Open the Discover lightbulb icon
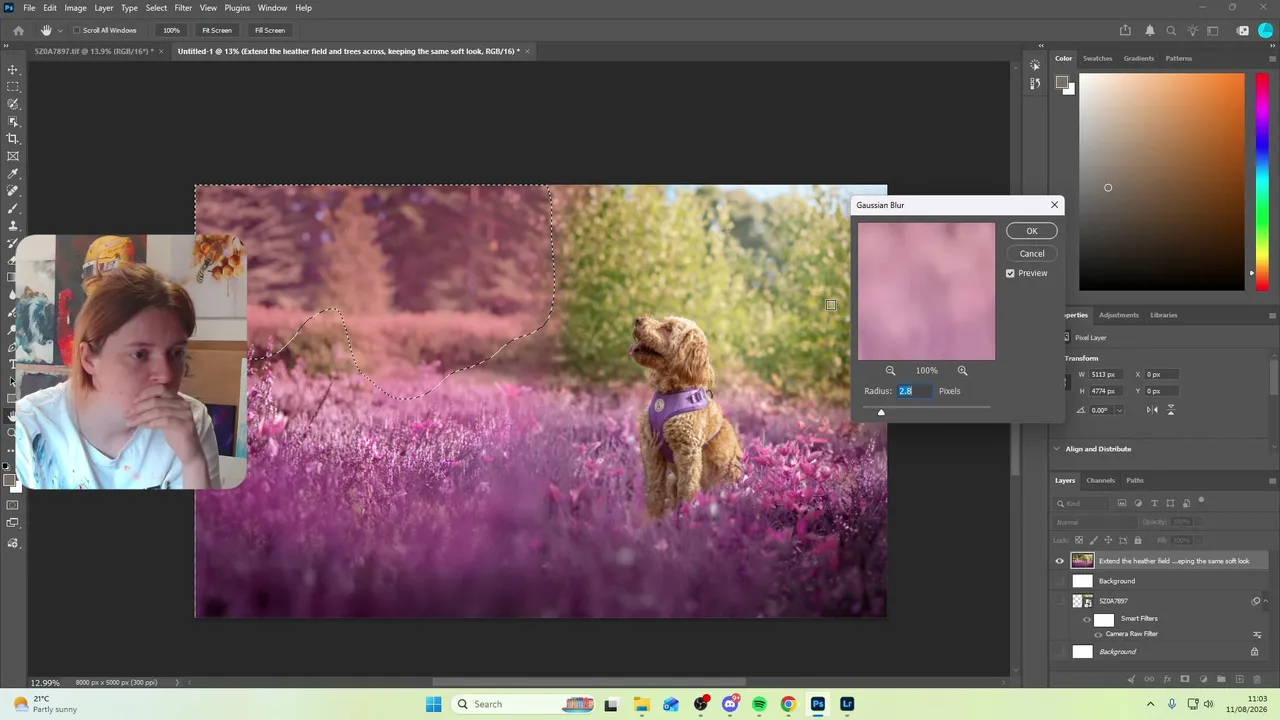The image size is (1280, 720). (1192, 30)
